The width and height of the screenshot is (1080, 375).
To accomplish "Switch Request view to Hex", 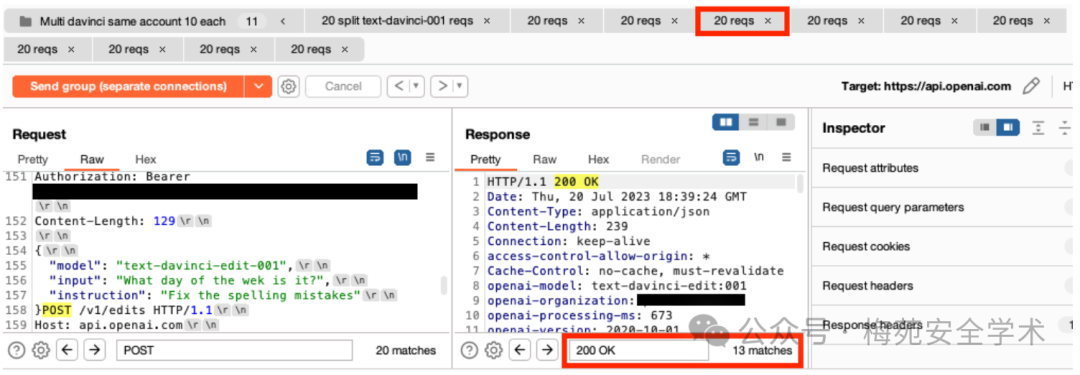I will click(145, 159).
